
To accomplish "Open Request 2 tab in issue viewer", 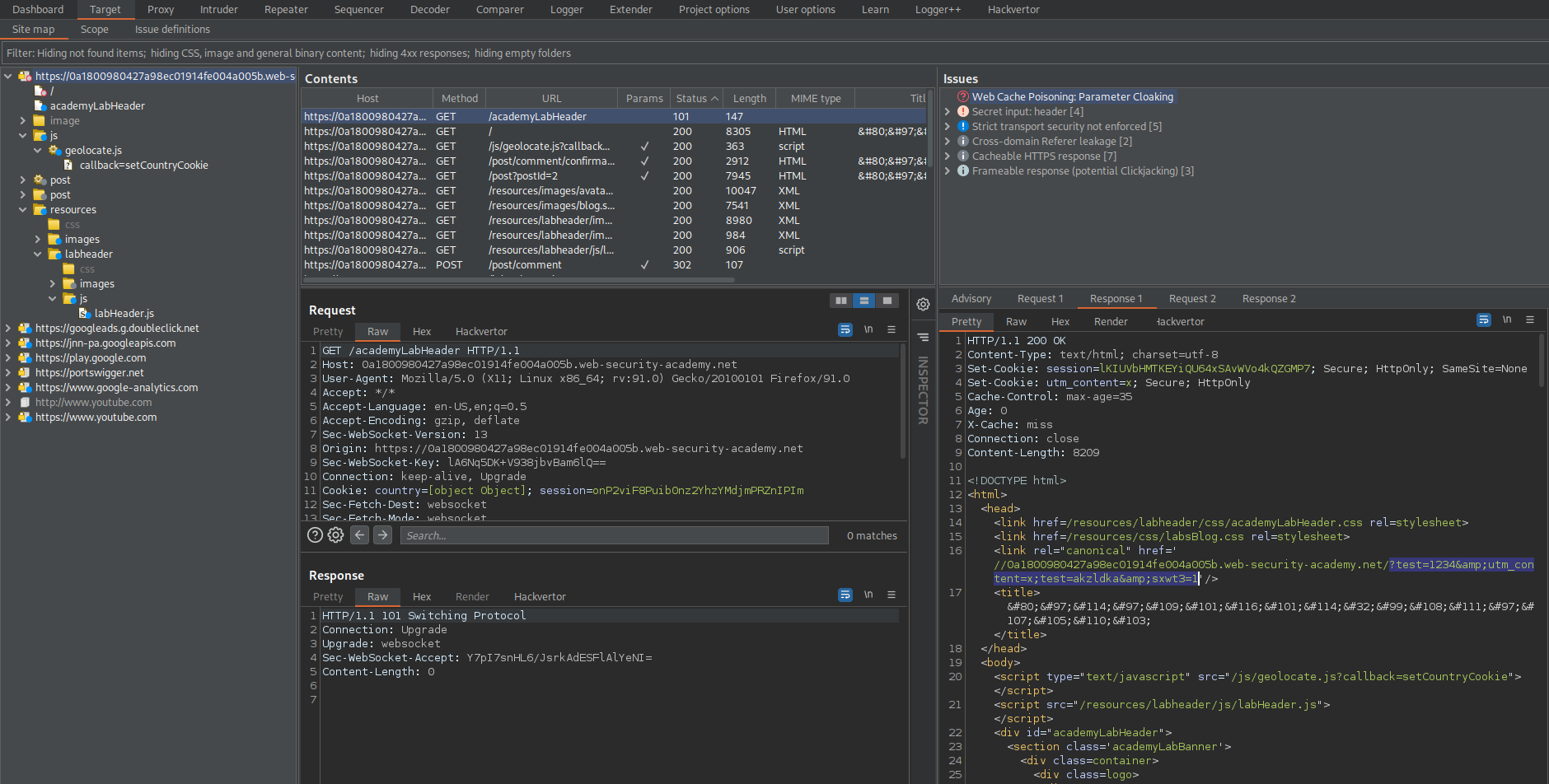I will click(1192, 299).
